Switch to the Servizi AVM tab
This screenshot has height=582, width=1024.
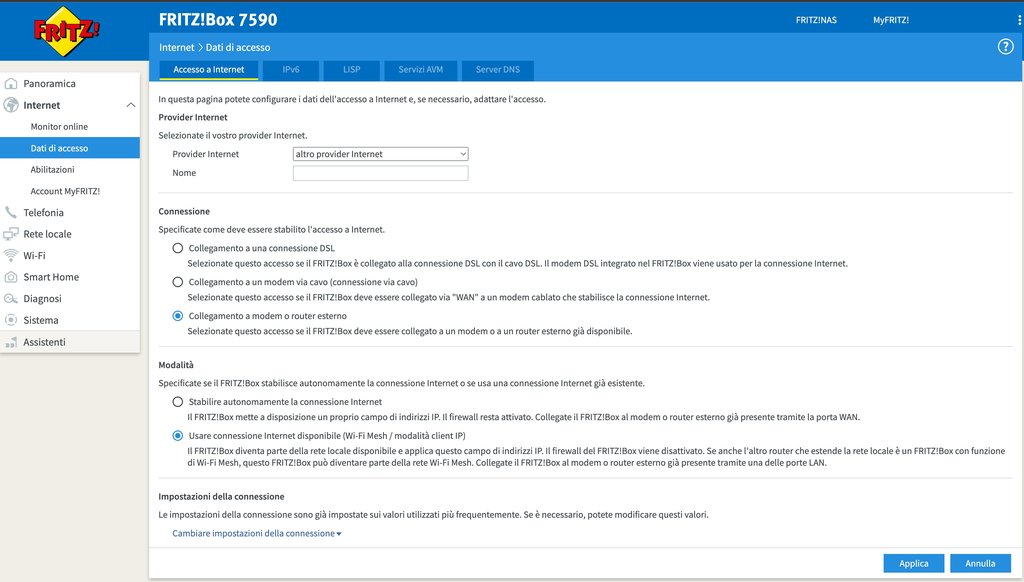(421, 70)
